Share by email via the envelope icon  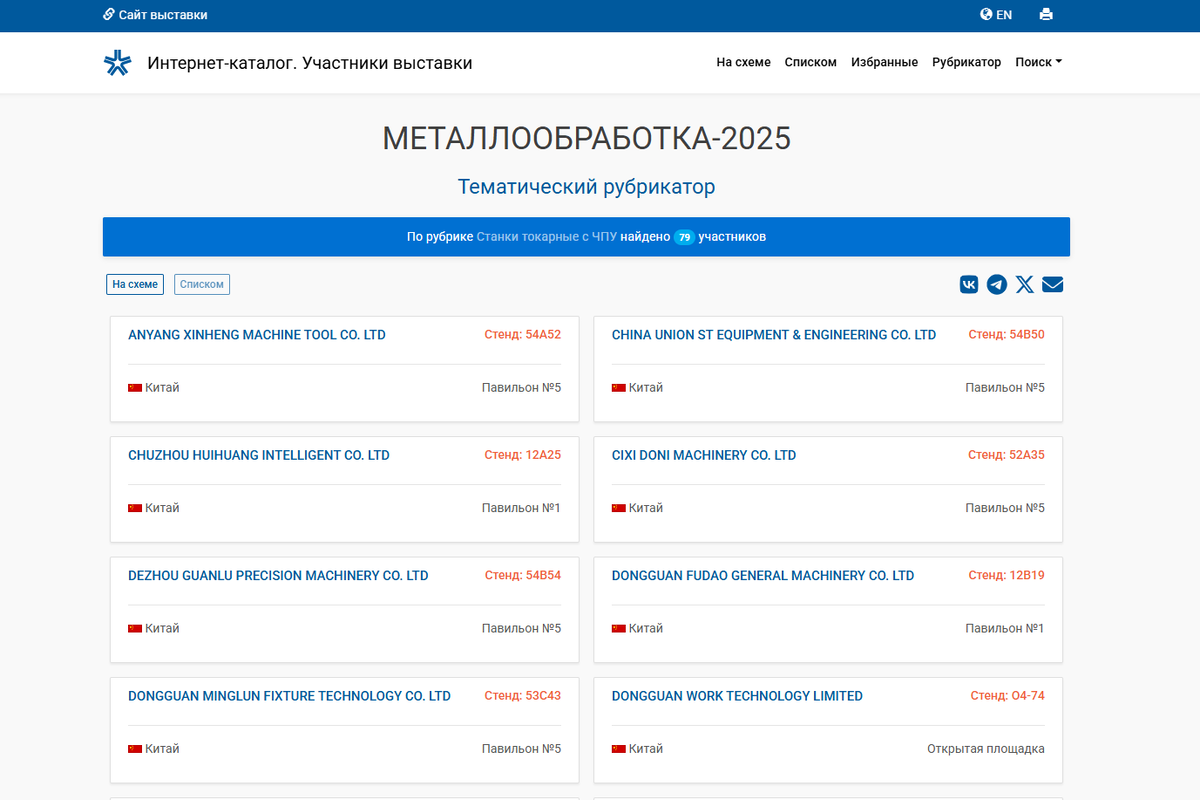1052,284
